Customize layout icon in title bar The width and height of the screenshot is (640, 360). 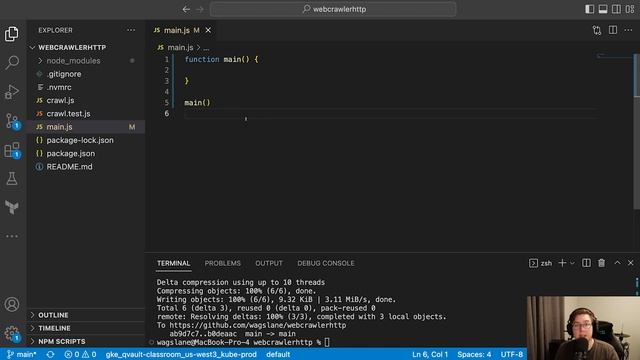[630, 9]
